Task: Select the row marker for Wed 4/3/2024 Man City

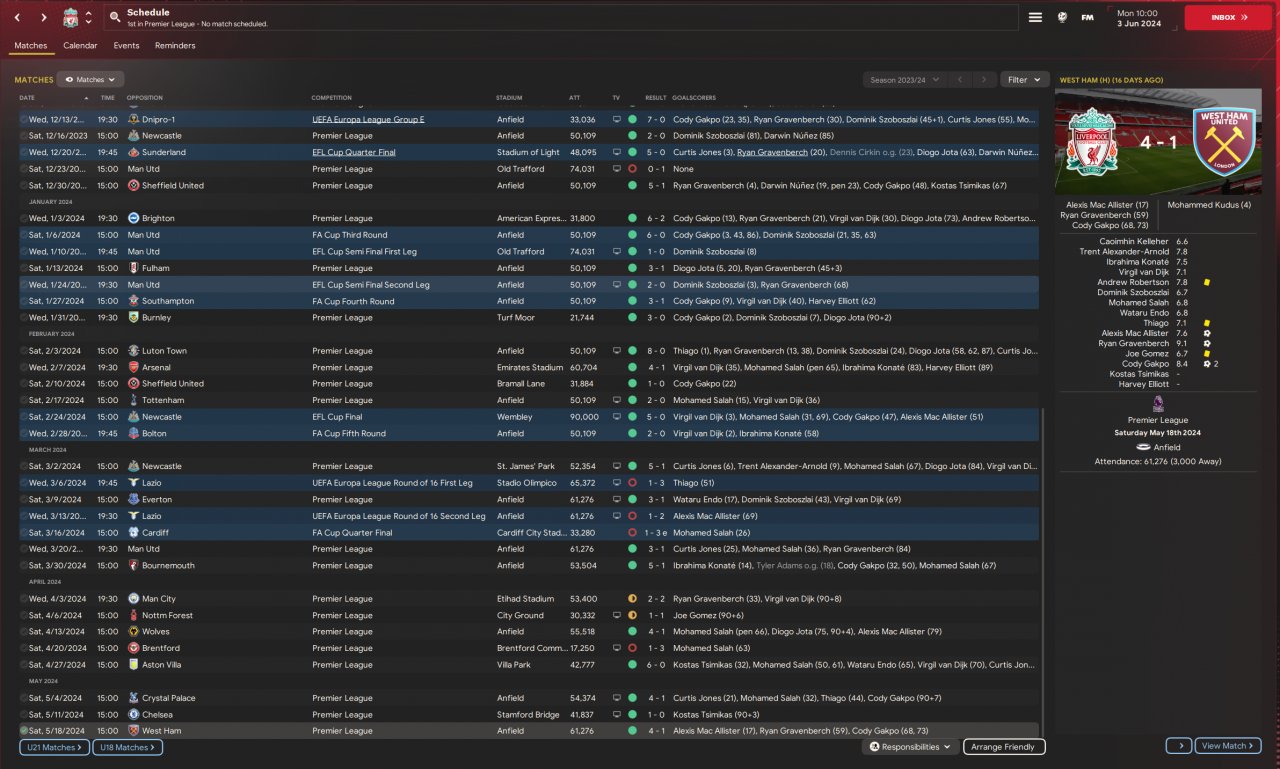Action: [x=24, y=599]
